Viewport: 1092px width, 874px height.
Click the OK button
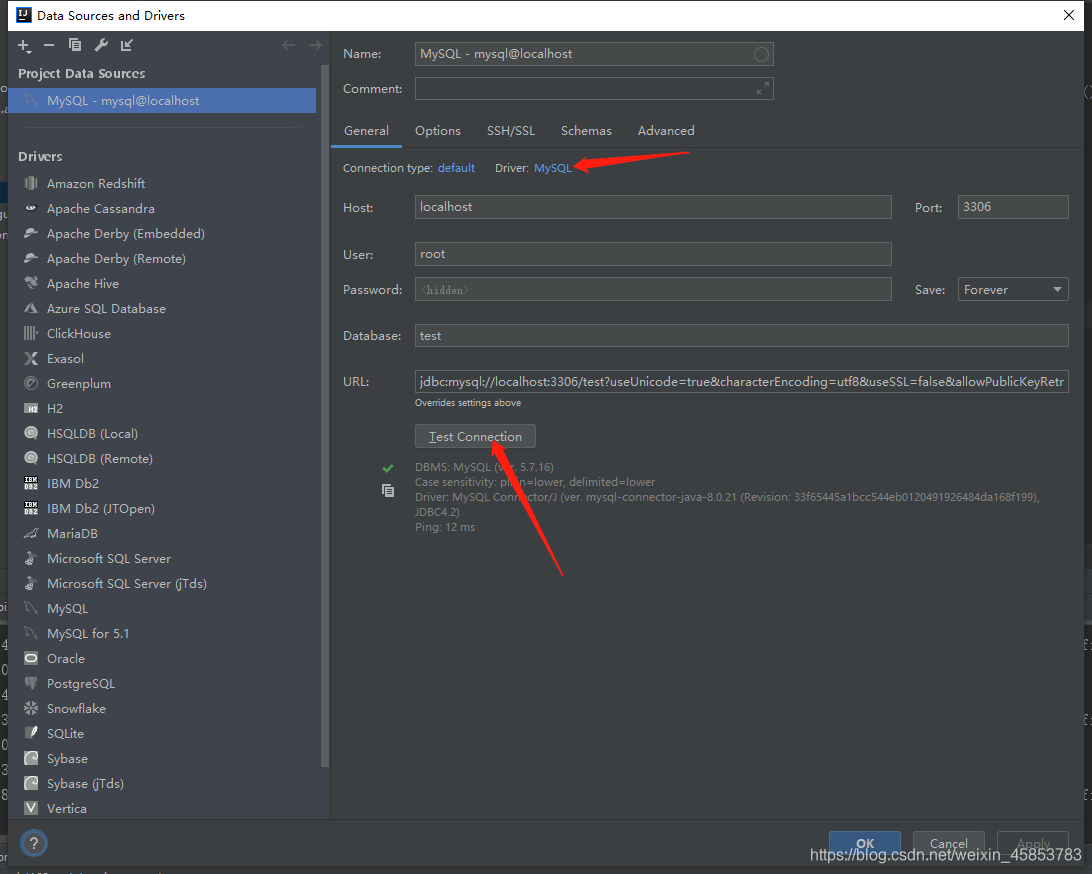865,843
